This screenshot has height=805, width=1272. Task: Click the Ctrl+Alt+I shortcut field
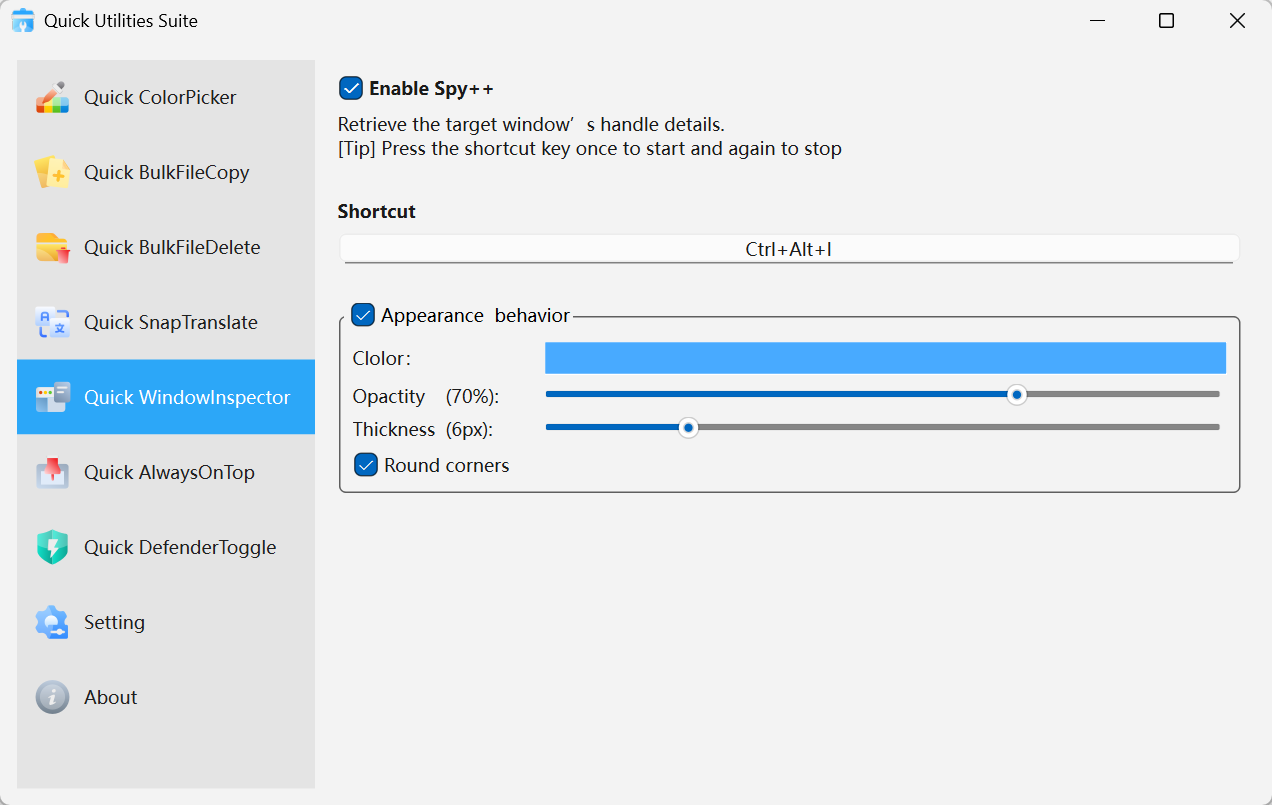pos(788,250)
